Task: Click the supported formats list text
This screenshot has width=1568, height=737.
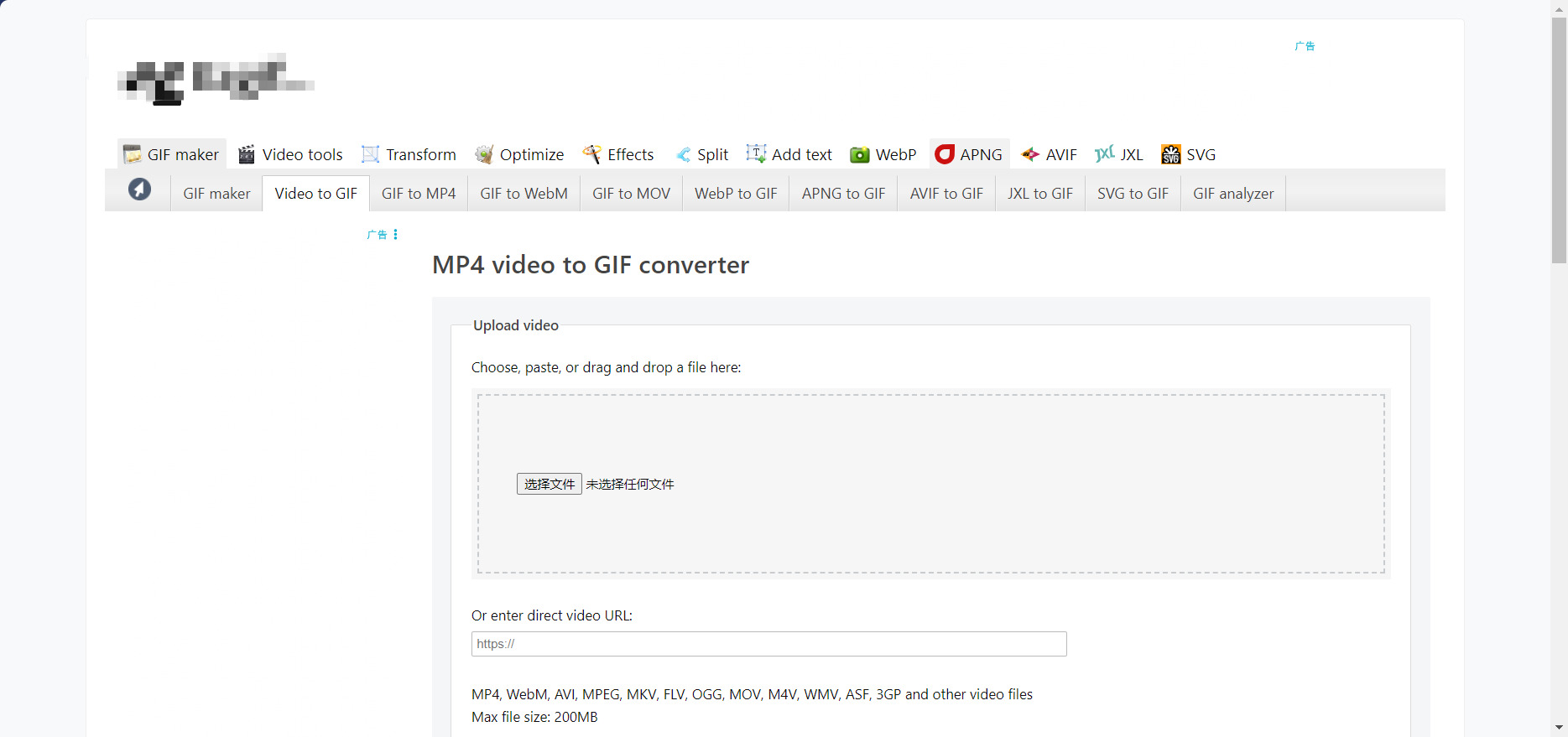Action: pos(752,694)
